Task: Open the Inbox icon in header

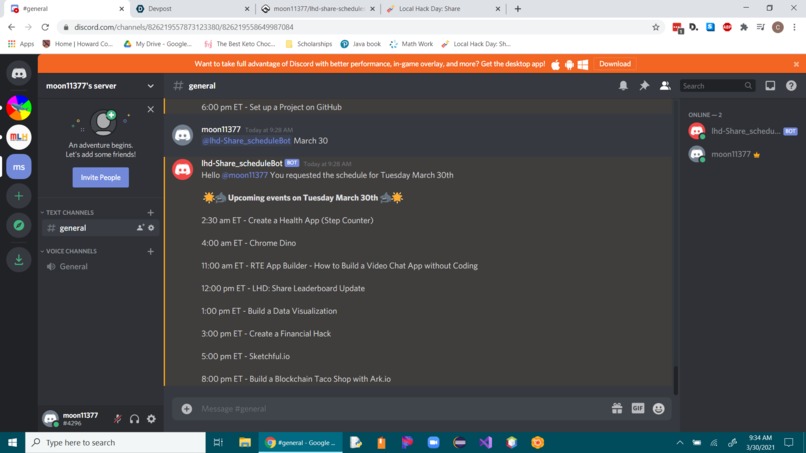Action: pyautogui.click(x=770, y=86)
